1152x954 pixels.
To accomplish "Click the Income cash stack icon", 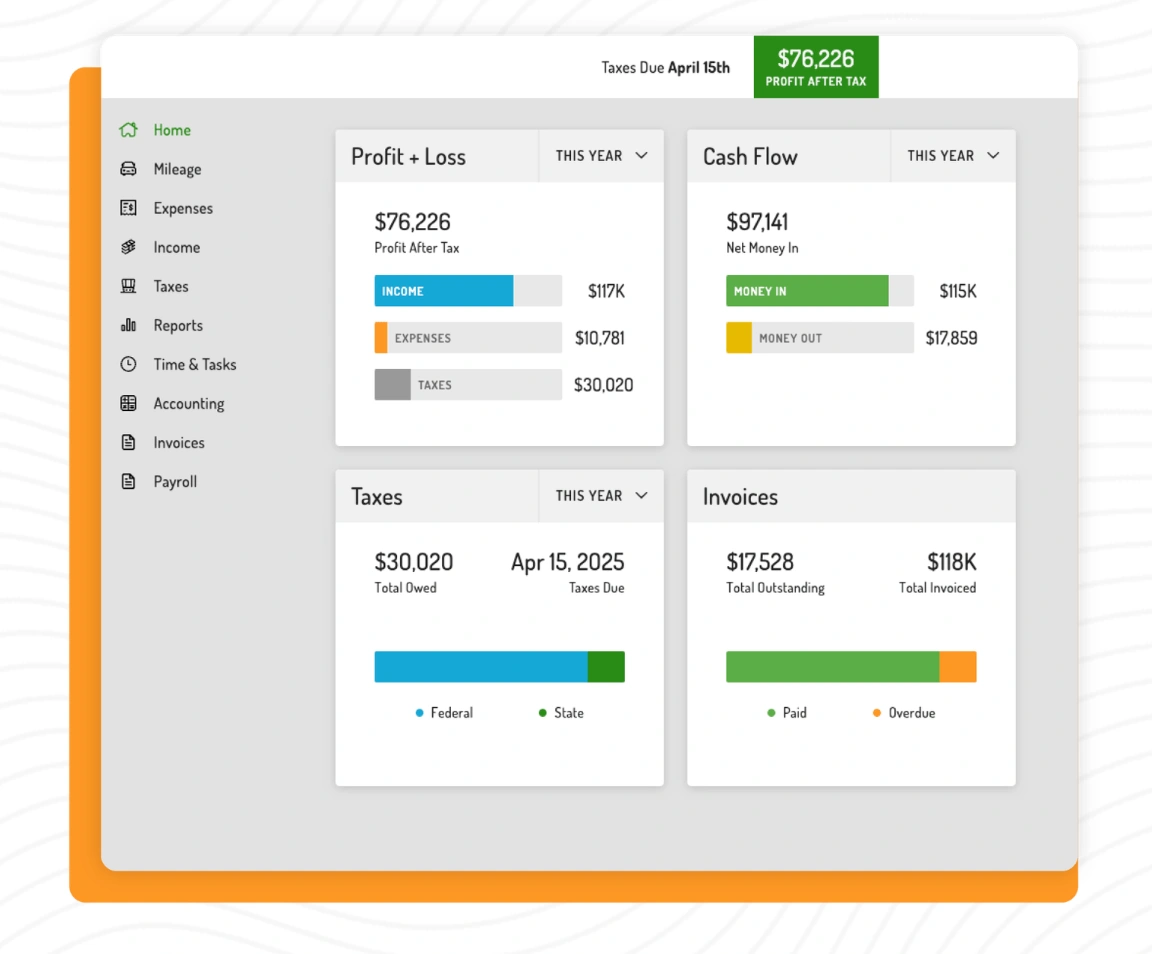I will [129, 247].
